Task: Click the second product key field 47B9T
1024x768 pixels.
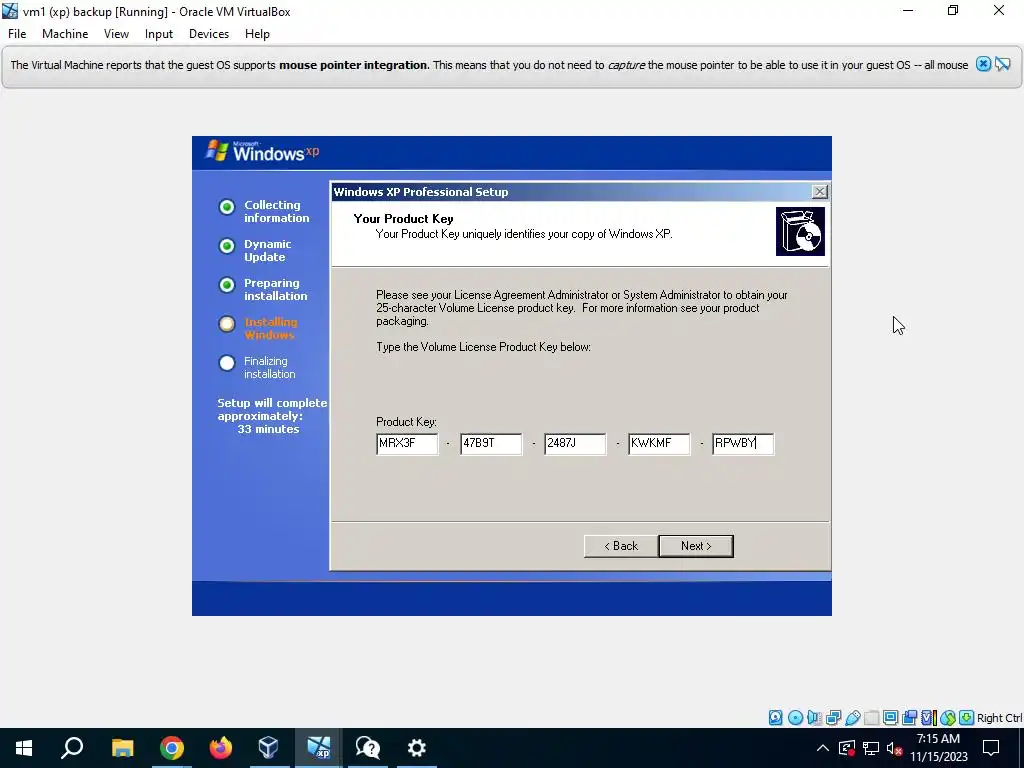Action: (491, 443)
